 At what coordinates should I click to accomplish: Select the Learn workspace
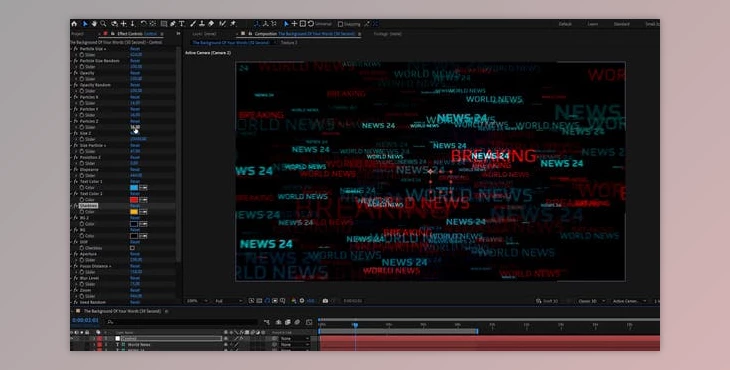(593, 24)
